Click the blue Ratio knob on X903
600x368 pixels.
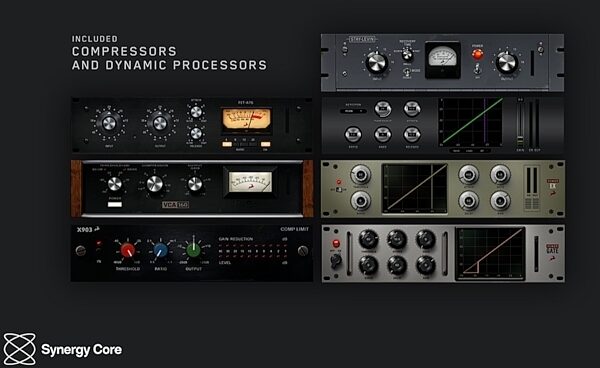pyautogui.click(x=161, y=251)
